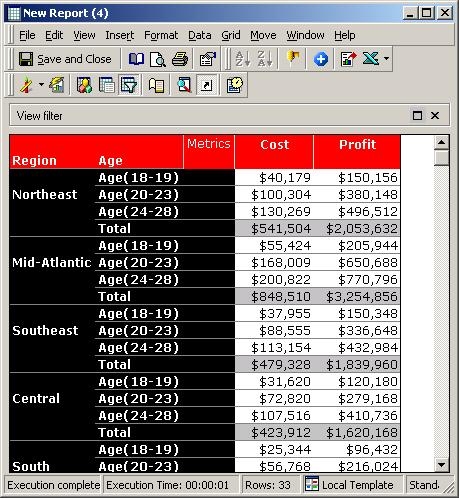Screen dimensions: 459x498
Task: Click the Excel export icon
Action: pyautogui.click(x=371, y=59)
